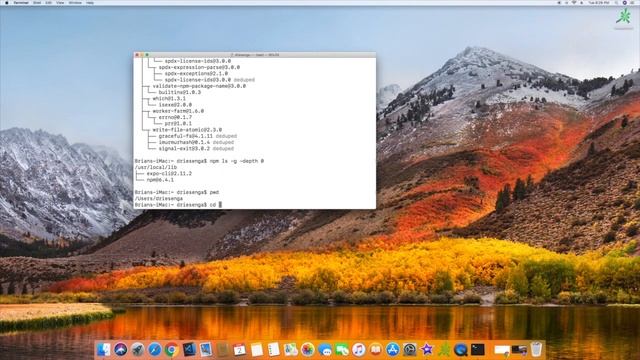Image resolution: width=640 pixels, height=360 pixels.
Task: Click worker-farm@1.6.0 tree entry
Action: pyautogui.click(x=178, y=111)
